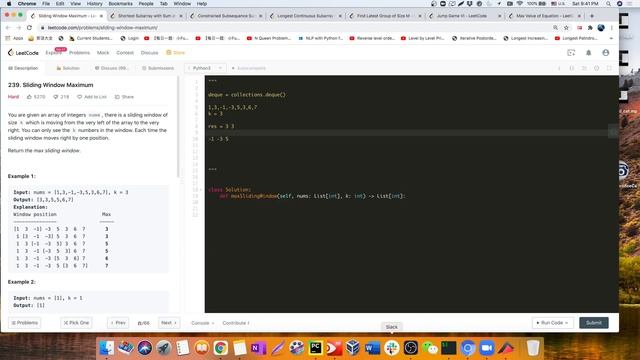This screenshot has width=640, height=360.
Task: Click the editor fullscreen icon
Action: [609, 68]
